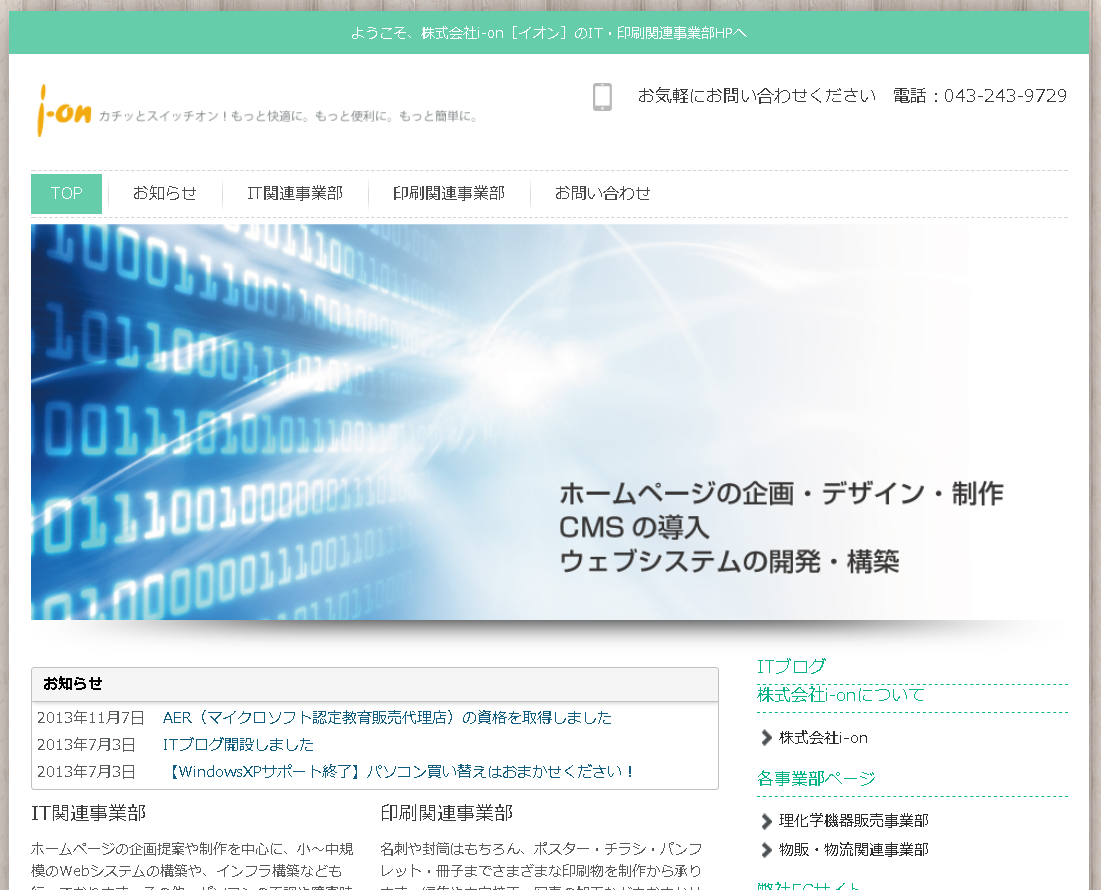Select the green TOP navigation tab

click(66, 193)
